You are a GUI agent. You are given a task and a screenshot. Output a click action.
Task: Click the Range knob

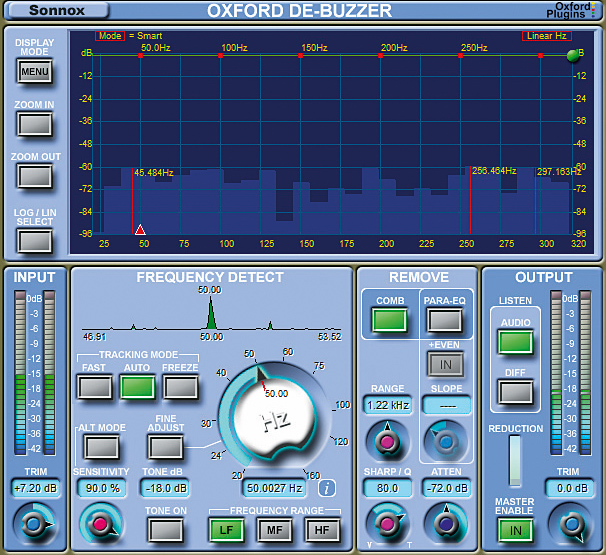(x=387, y=441)
